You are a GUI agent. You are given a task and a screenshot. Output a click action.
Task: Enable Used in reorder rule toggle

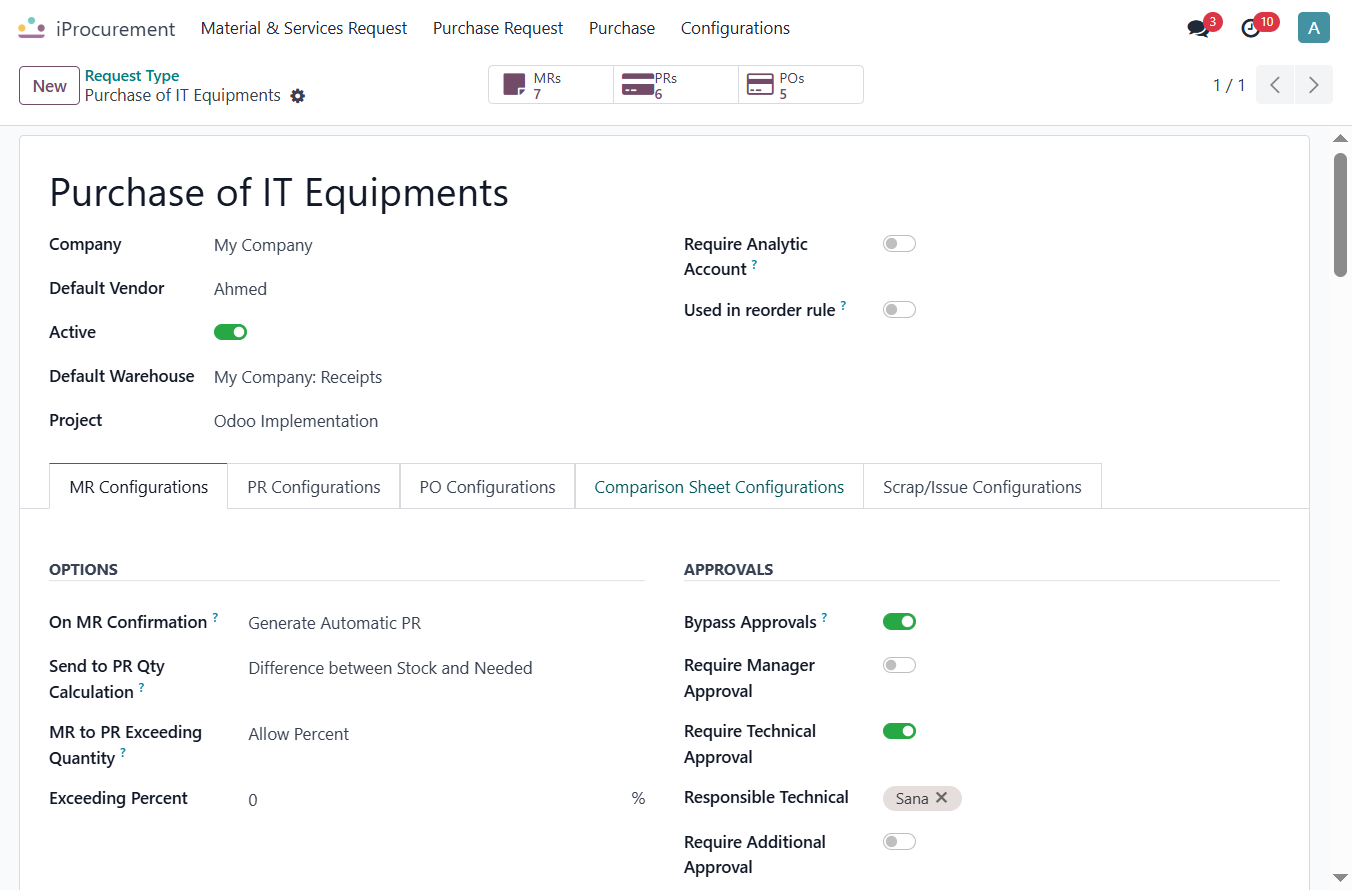tap(899, 310)
